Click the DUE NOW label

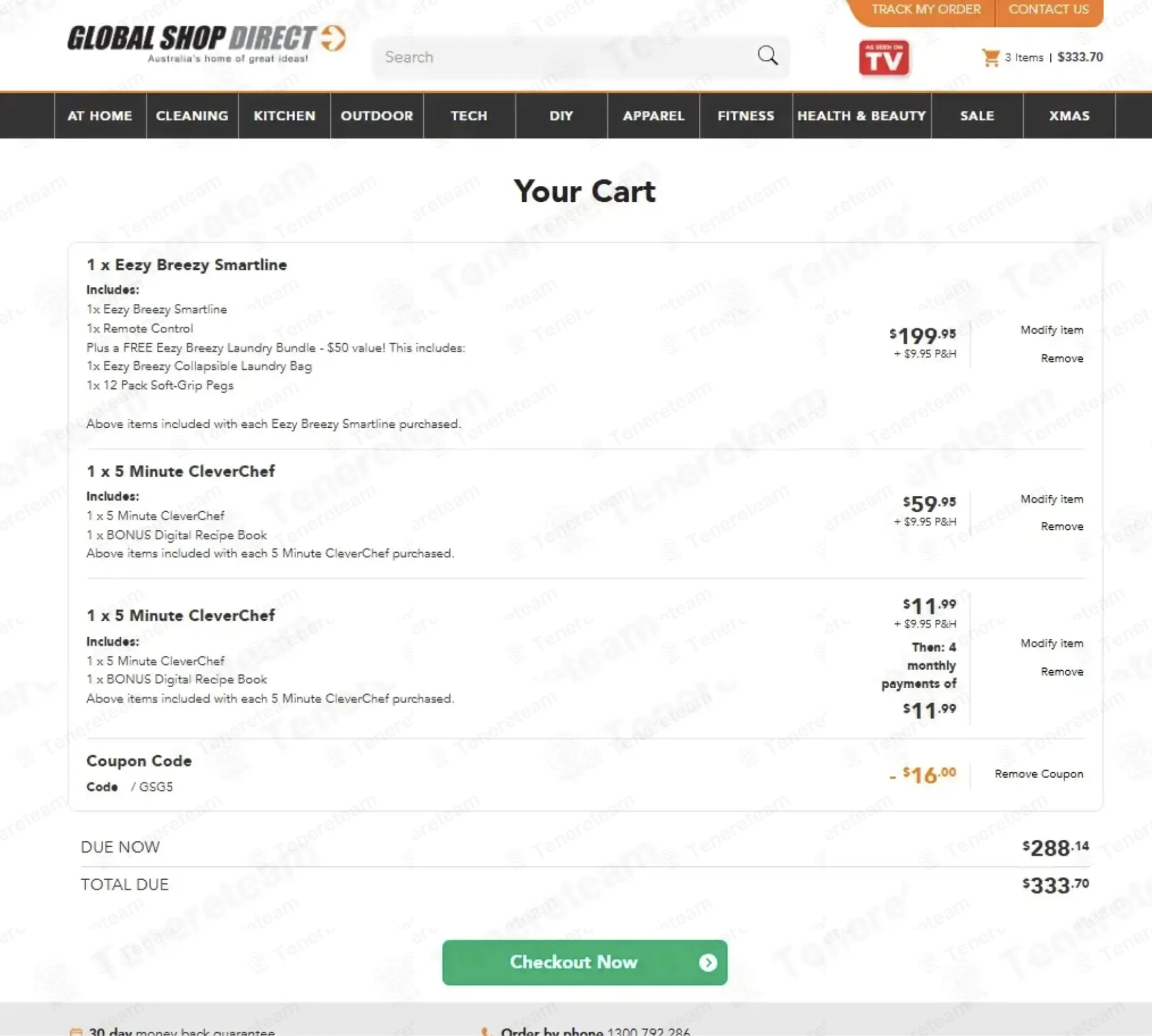pyautogui.click(x=120, y=847)
